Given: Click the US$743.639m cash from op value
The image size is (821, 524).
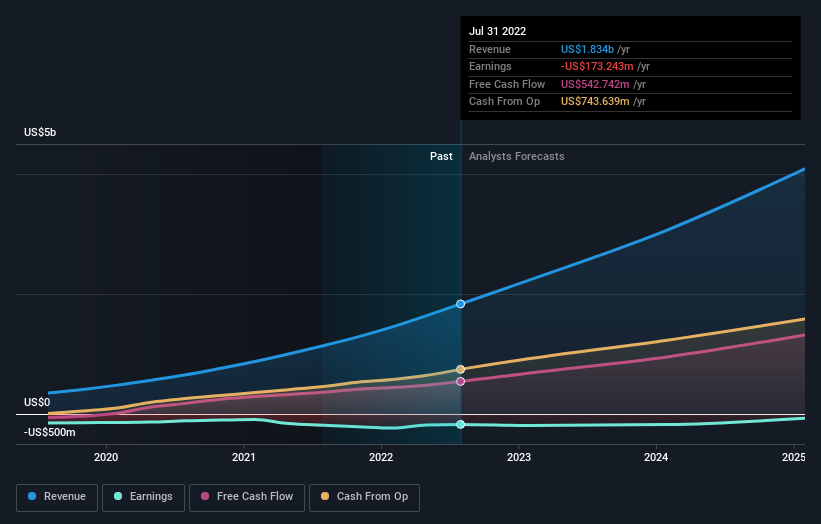Looking at the screenshot, I should (x=595, y=102).
